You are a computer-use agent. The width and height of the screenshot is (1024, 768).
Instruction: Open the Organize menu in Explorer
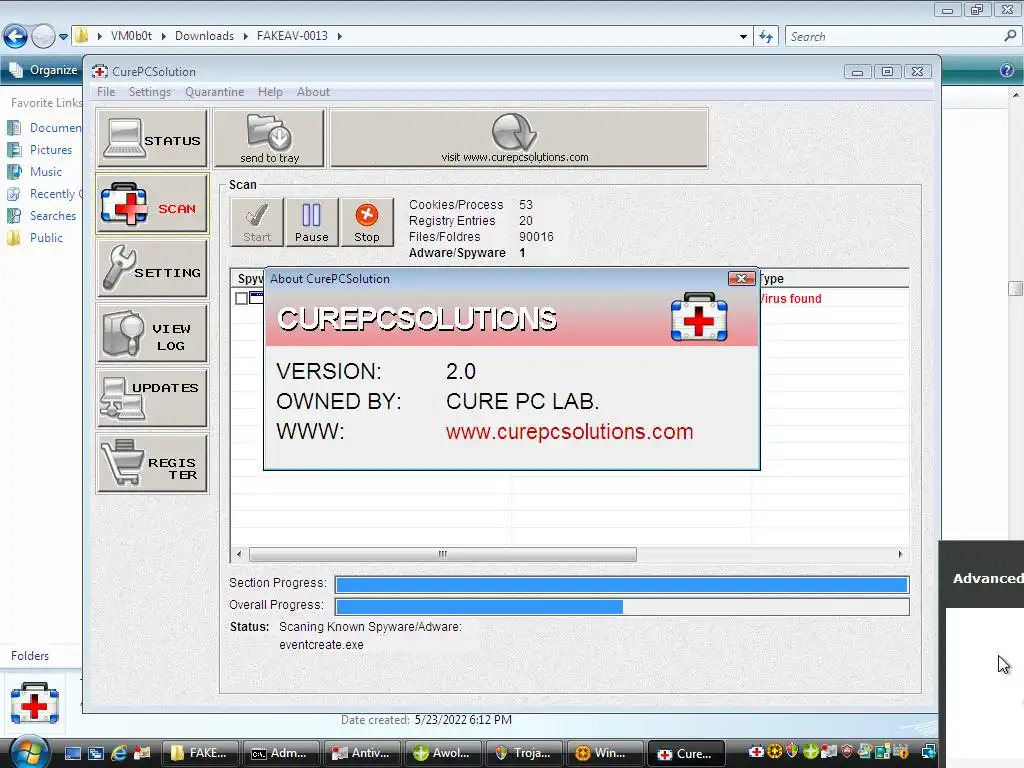43,70
